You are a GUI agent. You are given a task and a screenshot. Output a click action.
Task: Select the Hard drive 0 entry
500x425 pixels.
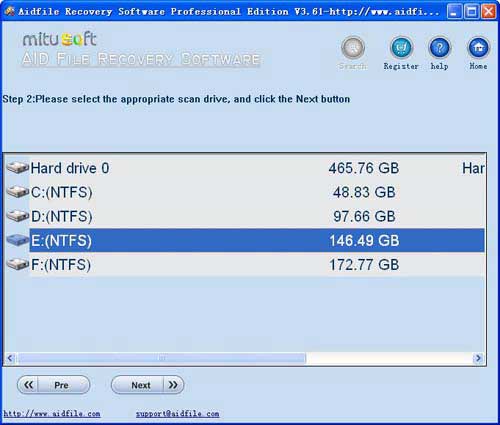(245, 168)
